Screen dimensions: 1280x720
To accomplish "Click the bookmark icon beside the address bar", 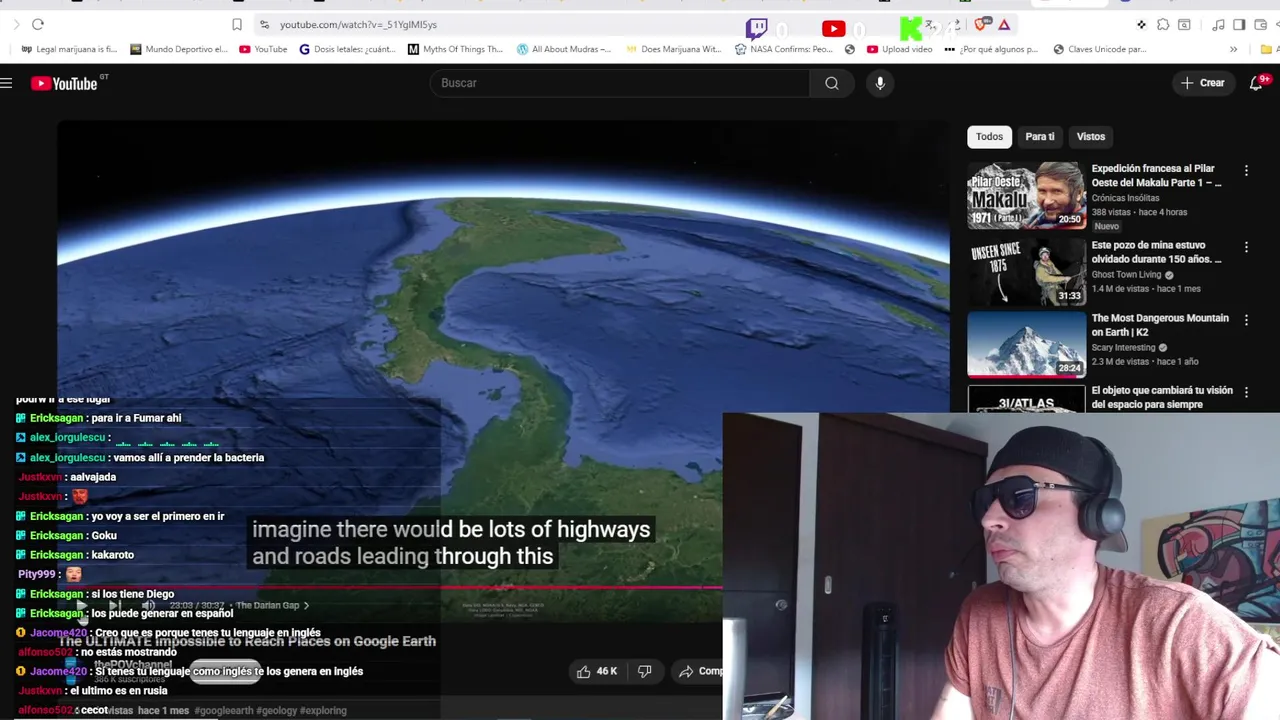I will [237, 24].
